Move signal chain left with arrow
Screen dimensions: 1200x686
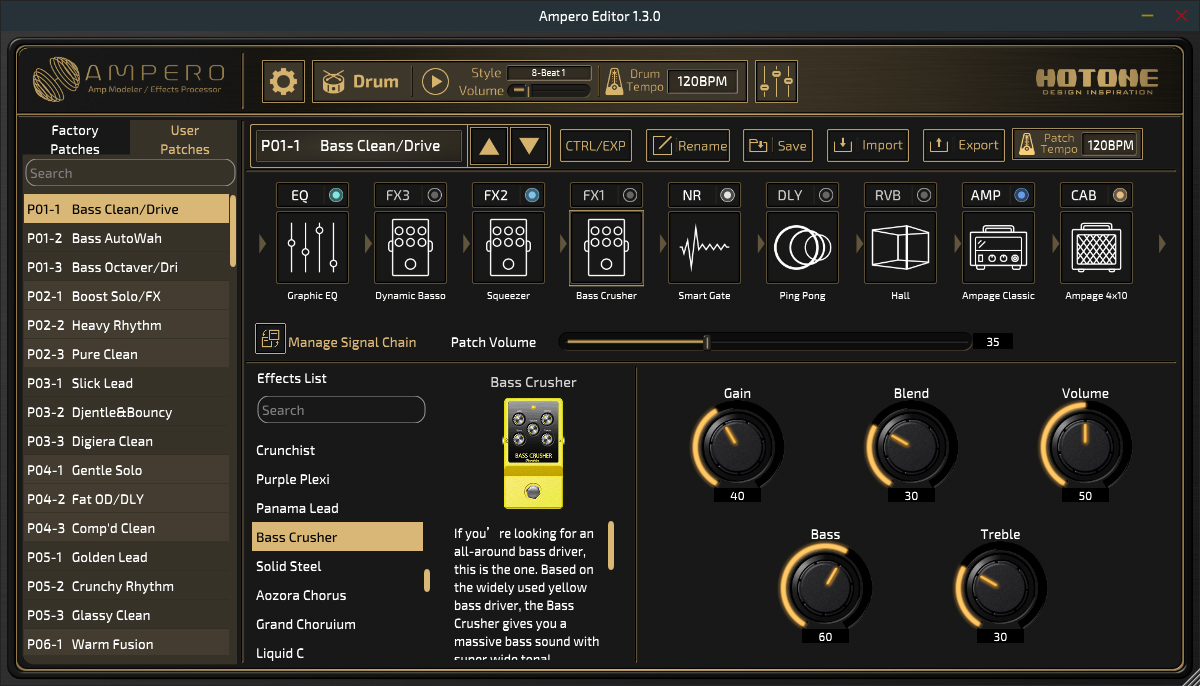click(263, 243)
